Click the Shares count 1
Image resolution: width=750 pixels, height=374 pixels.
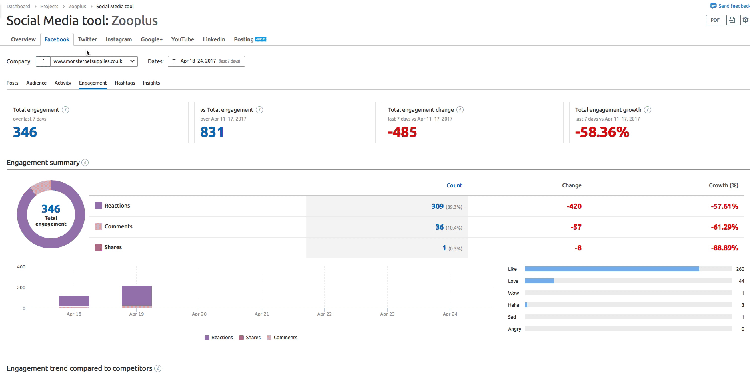tap(444, 248)
